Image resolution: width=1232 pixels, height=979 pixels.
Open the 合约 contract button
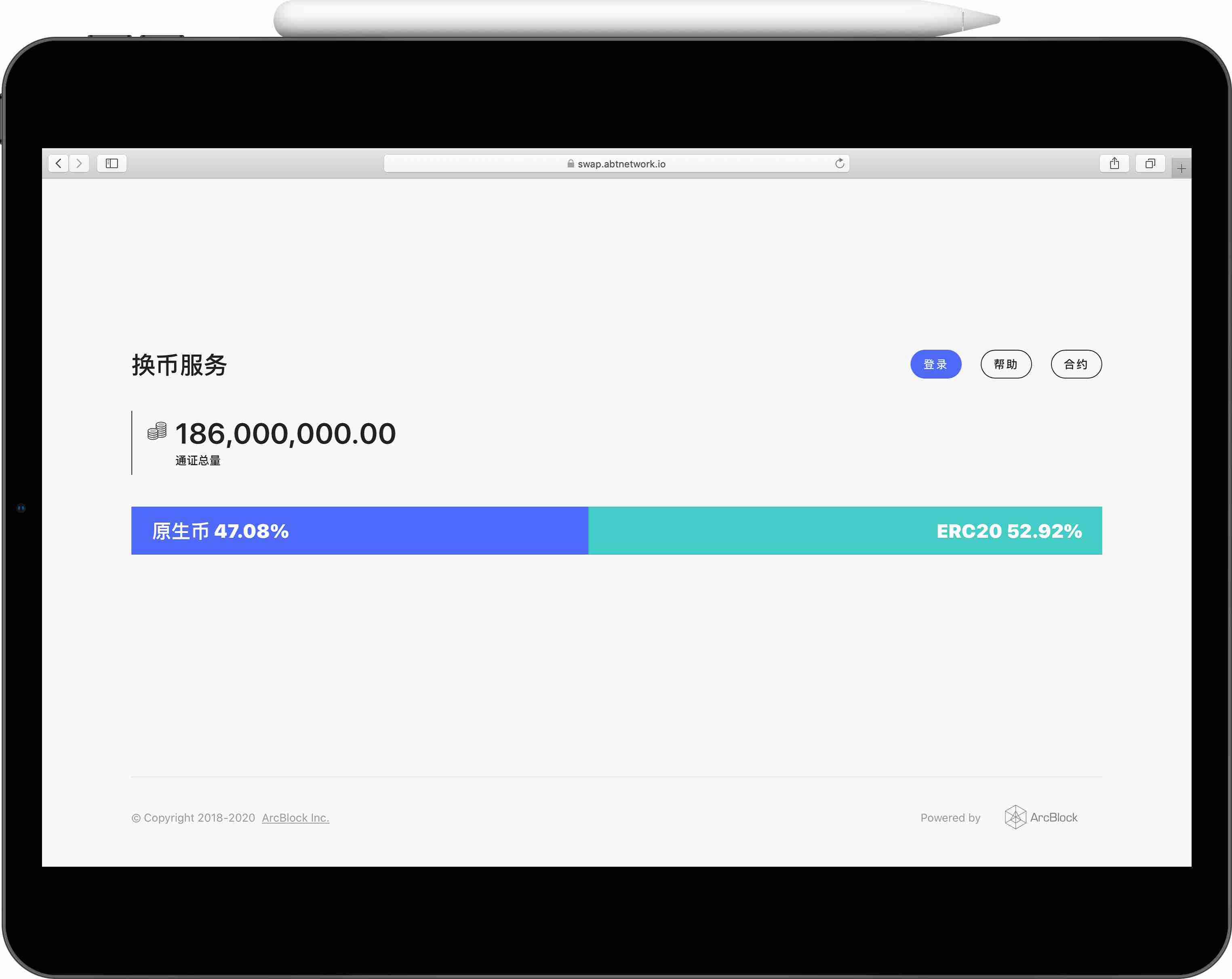(x=1076, y=364)
